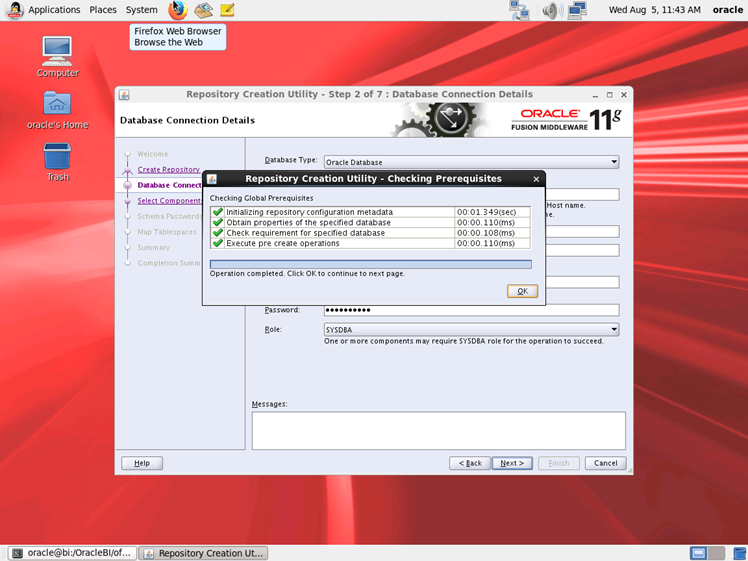Screen dimensions: 748x561
Task: Minimize the Repository Creation Utility window
Action: (595, 95)
